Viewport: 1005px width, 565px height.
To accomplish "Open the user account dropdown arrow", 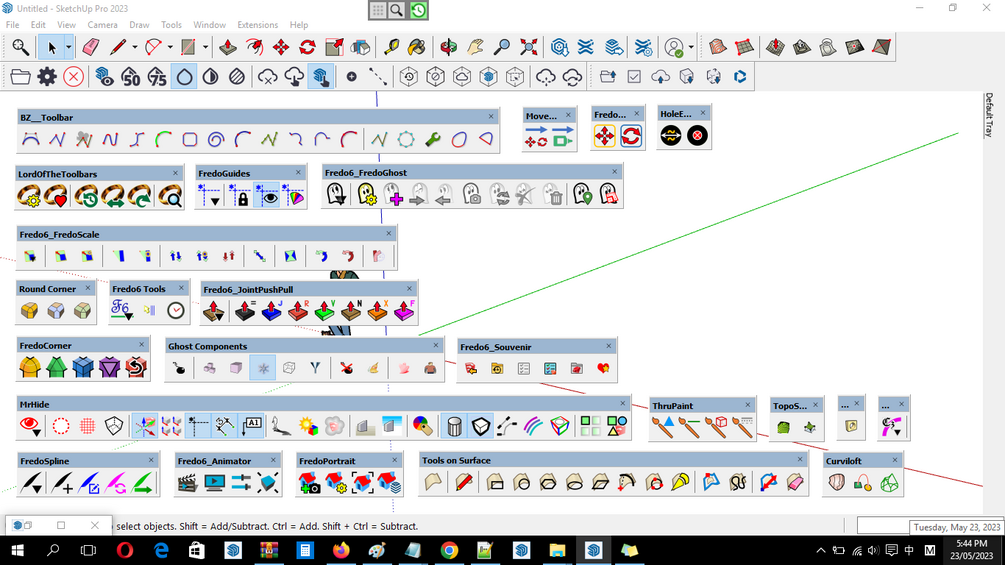I will pyautogui.click(x=691, y=47).
